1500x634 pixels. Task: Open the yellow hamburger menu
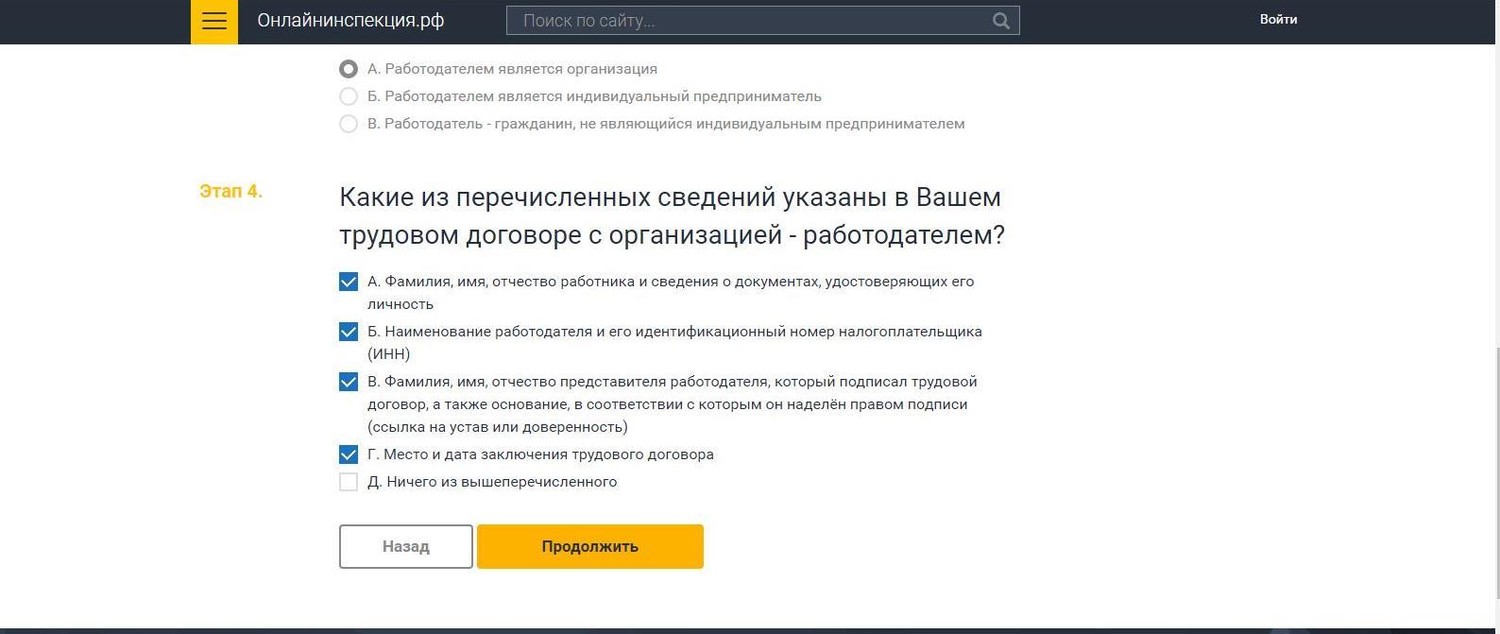(214, 21)
